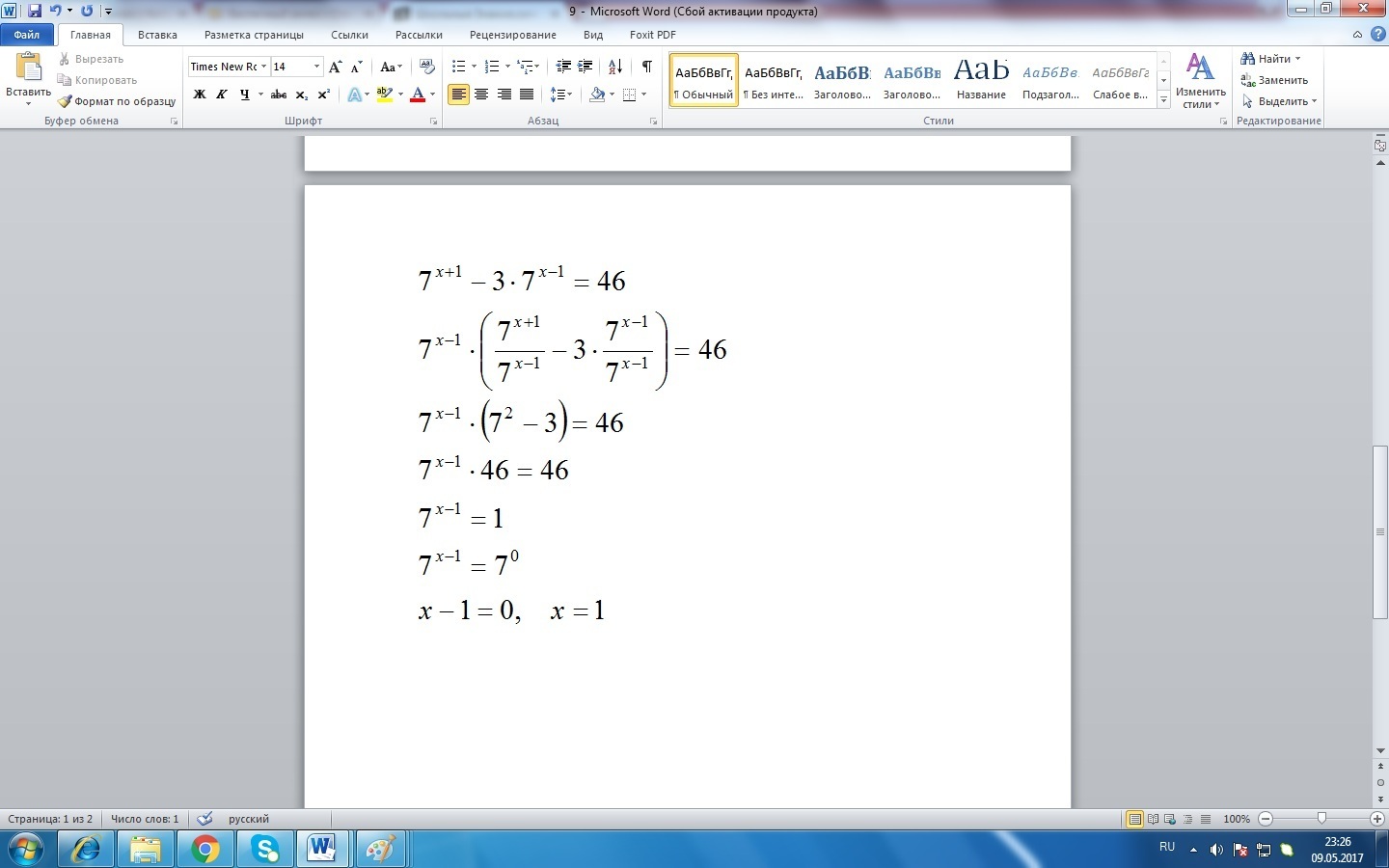The width and height of the screenshot is (1389, 868).
Task: Open the font size dropdown
Action: [316, 67]
